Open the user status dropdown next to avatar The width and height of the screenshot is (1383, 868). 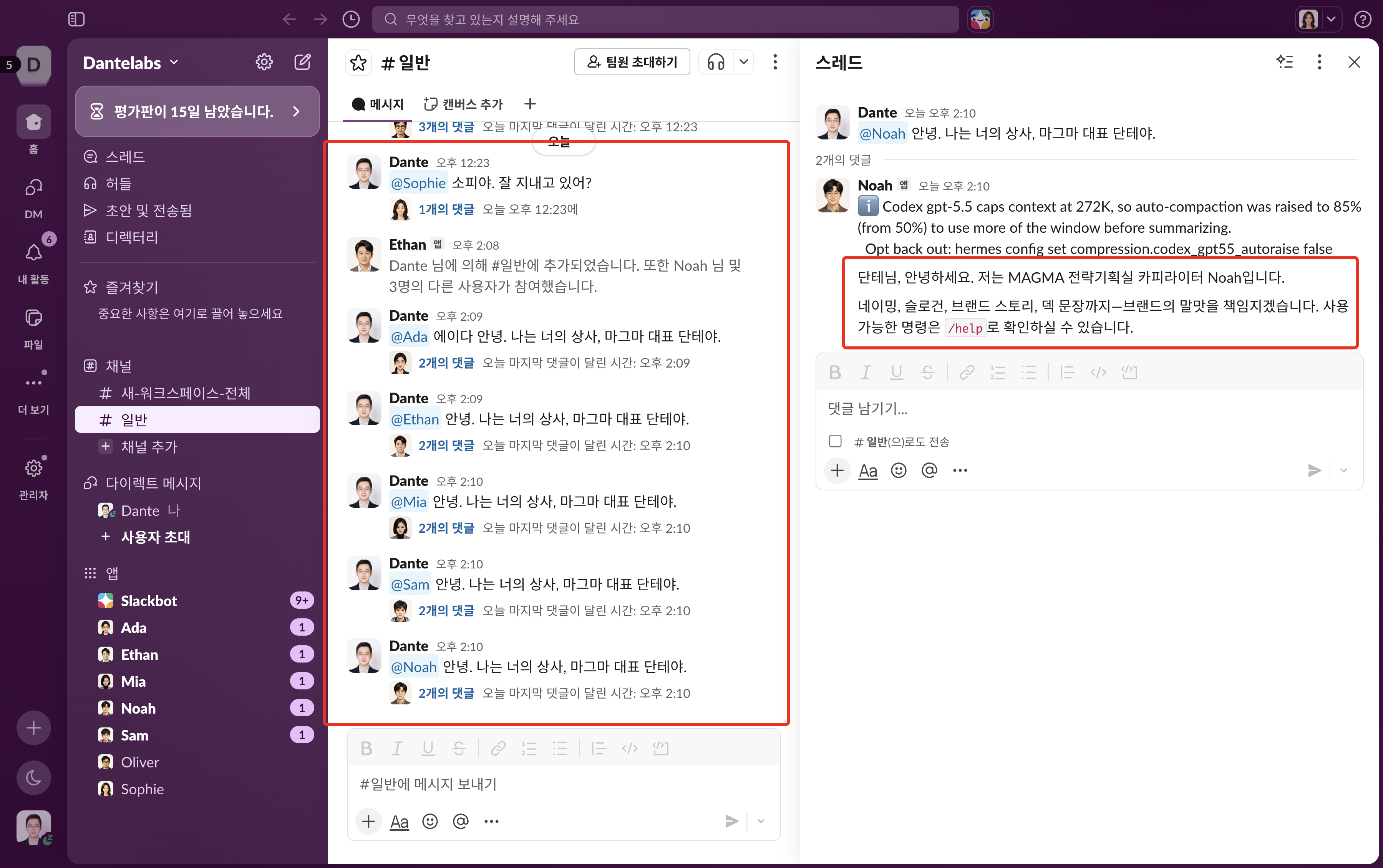pos(1332,20)
